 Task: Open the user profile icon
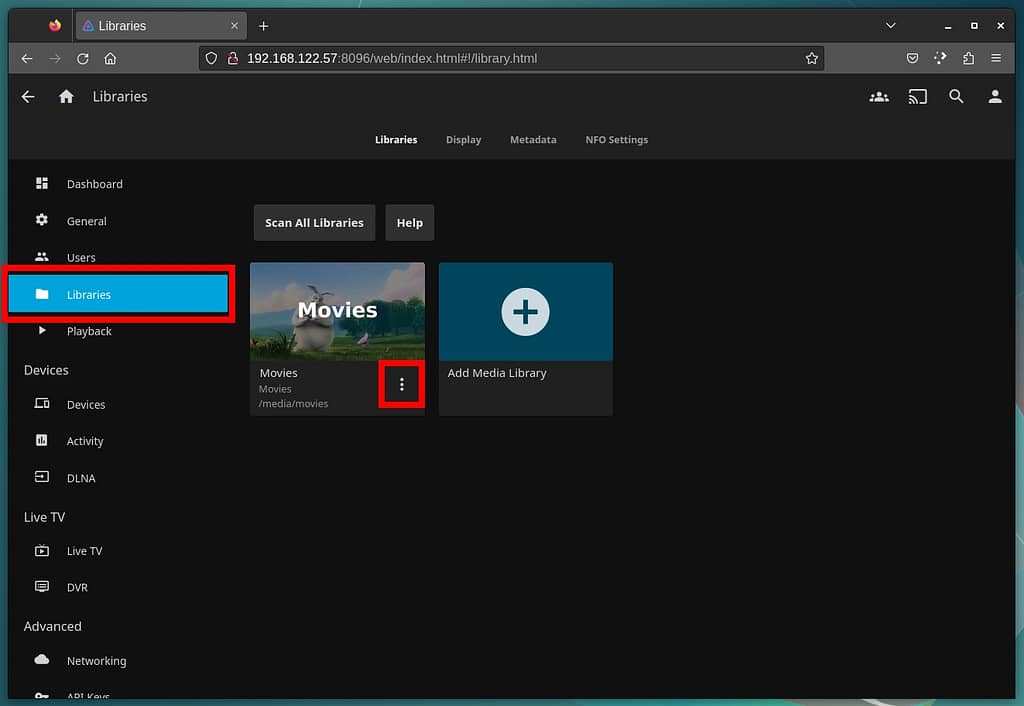[x=994, y=97]
